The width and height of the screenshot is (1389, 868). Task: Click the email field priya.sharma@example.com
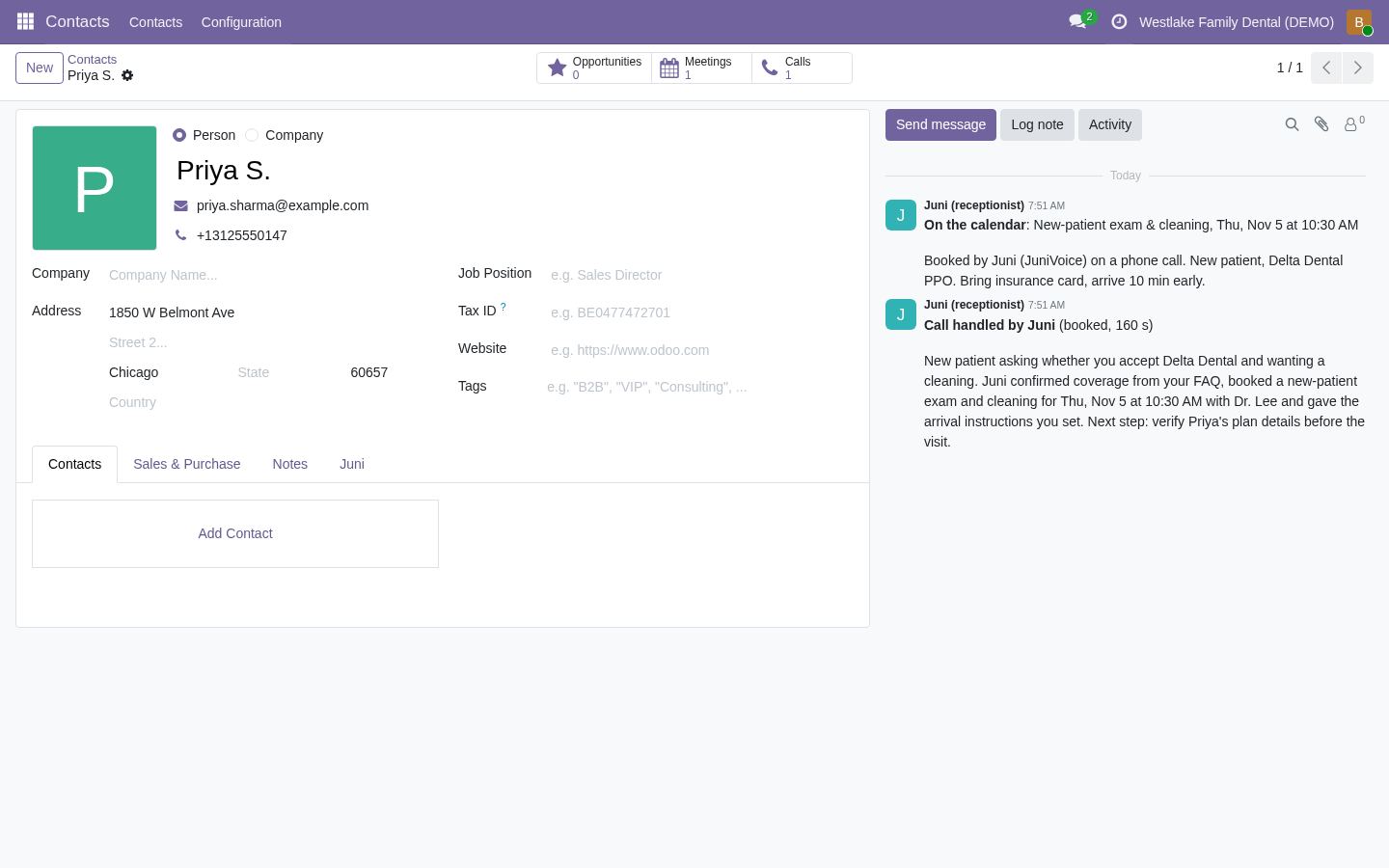[283, 205]
